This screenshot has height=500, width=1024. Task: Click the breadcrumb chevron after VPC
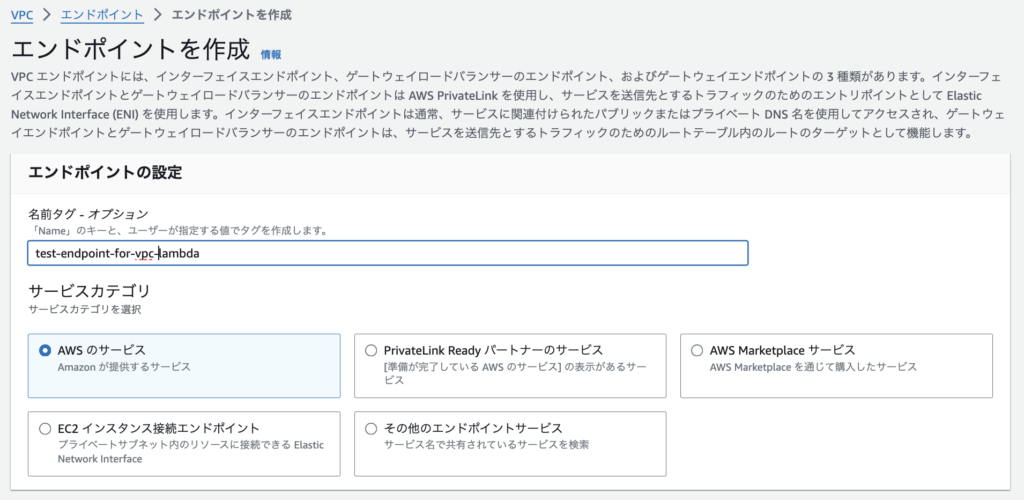pos(47,15)
